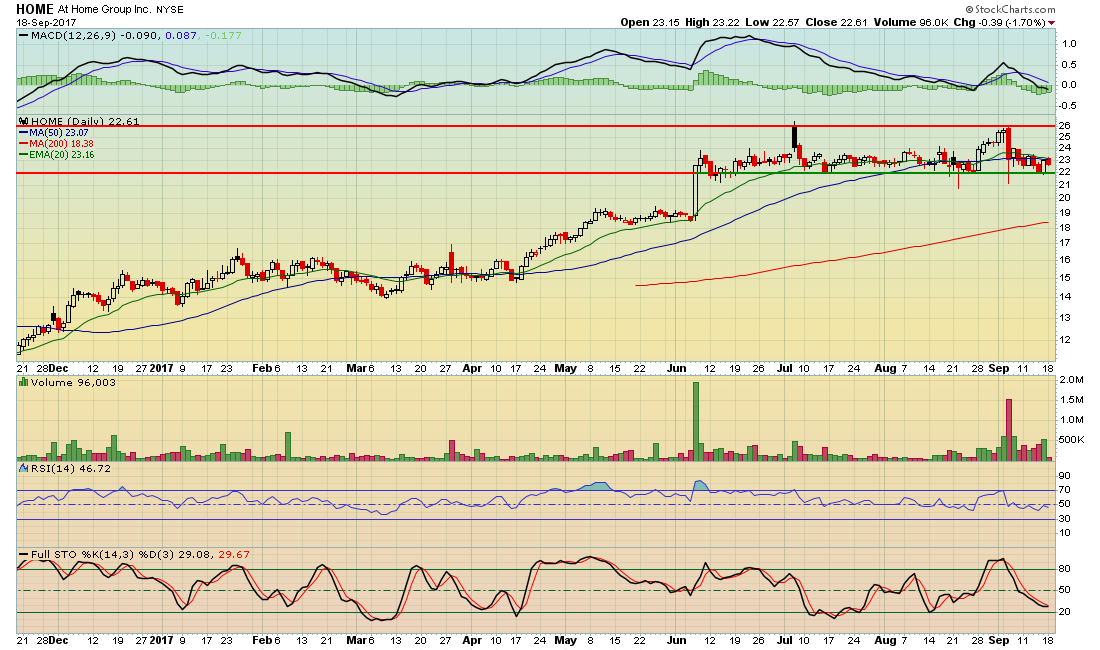1100x650 pixels.
Task: Click the line icon before RSI(14) label
Action: pos(24,468)
